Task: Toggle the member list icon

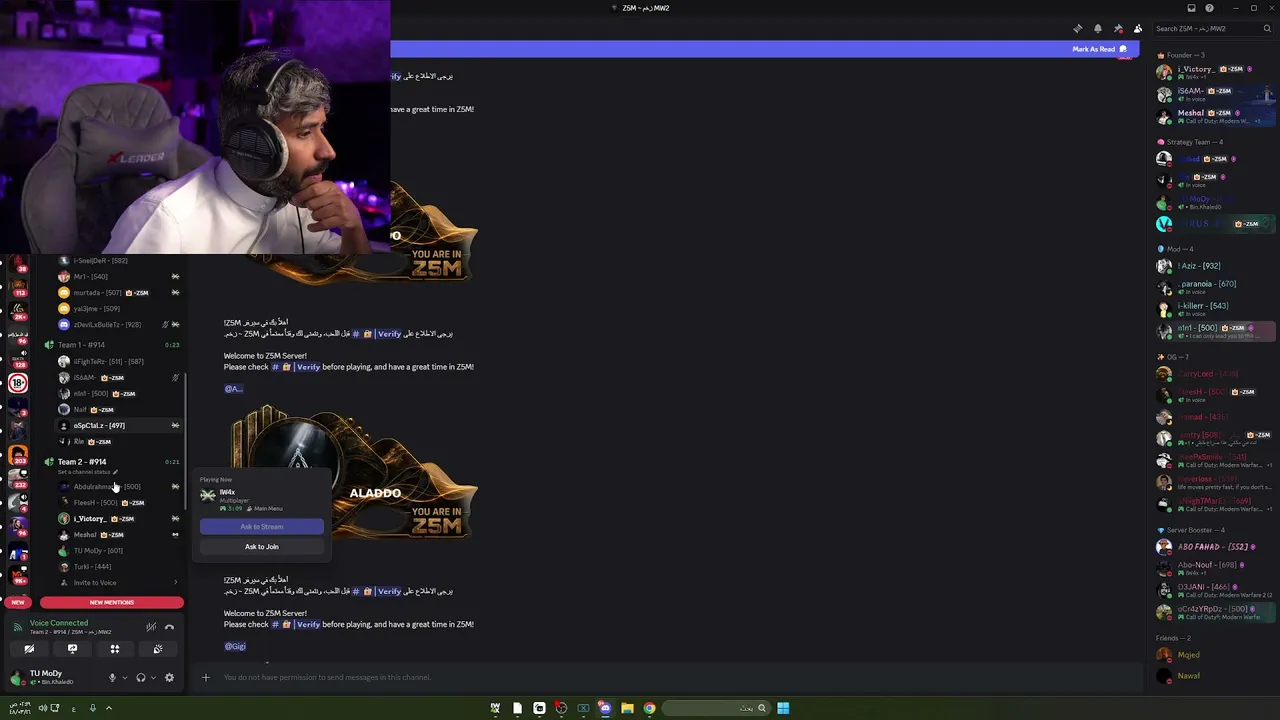Action: (x=1138, y=28)
